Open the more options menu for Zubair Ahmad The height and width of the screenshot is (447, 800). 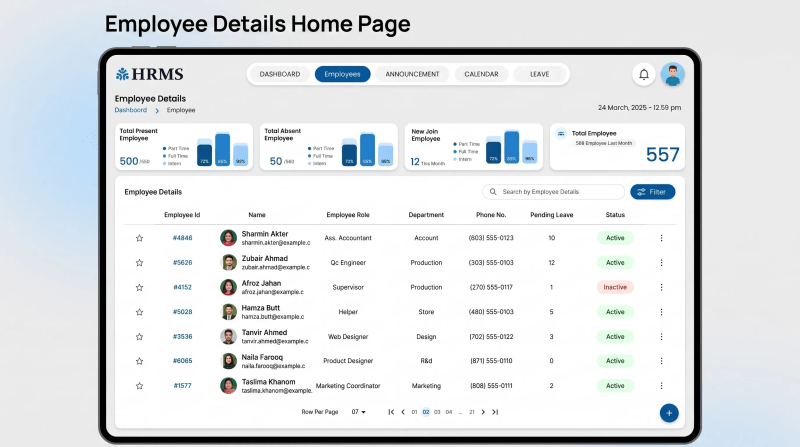tap(661, 262)
